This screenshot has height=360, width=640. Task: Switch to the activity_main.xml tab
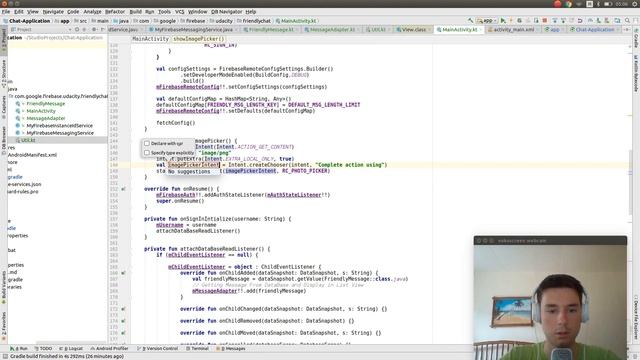point(513,29)
